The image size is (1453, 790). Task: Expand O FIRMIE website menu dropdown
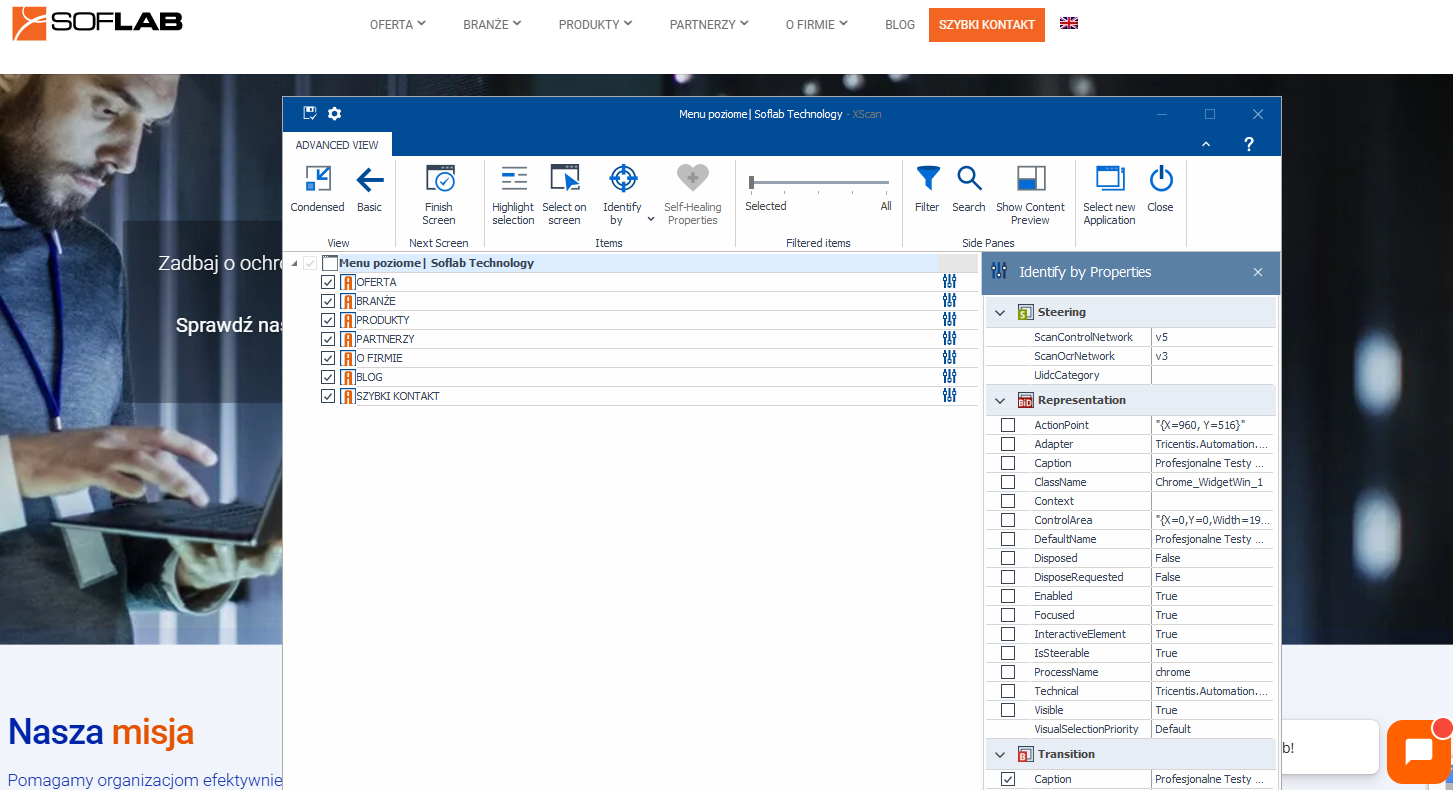tap(817, 24)
